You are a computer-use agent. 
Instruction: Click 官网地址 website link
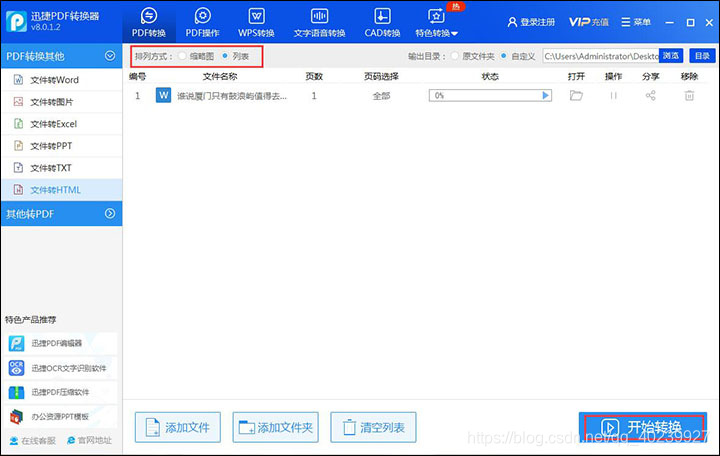tap(89, 440)
